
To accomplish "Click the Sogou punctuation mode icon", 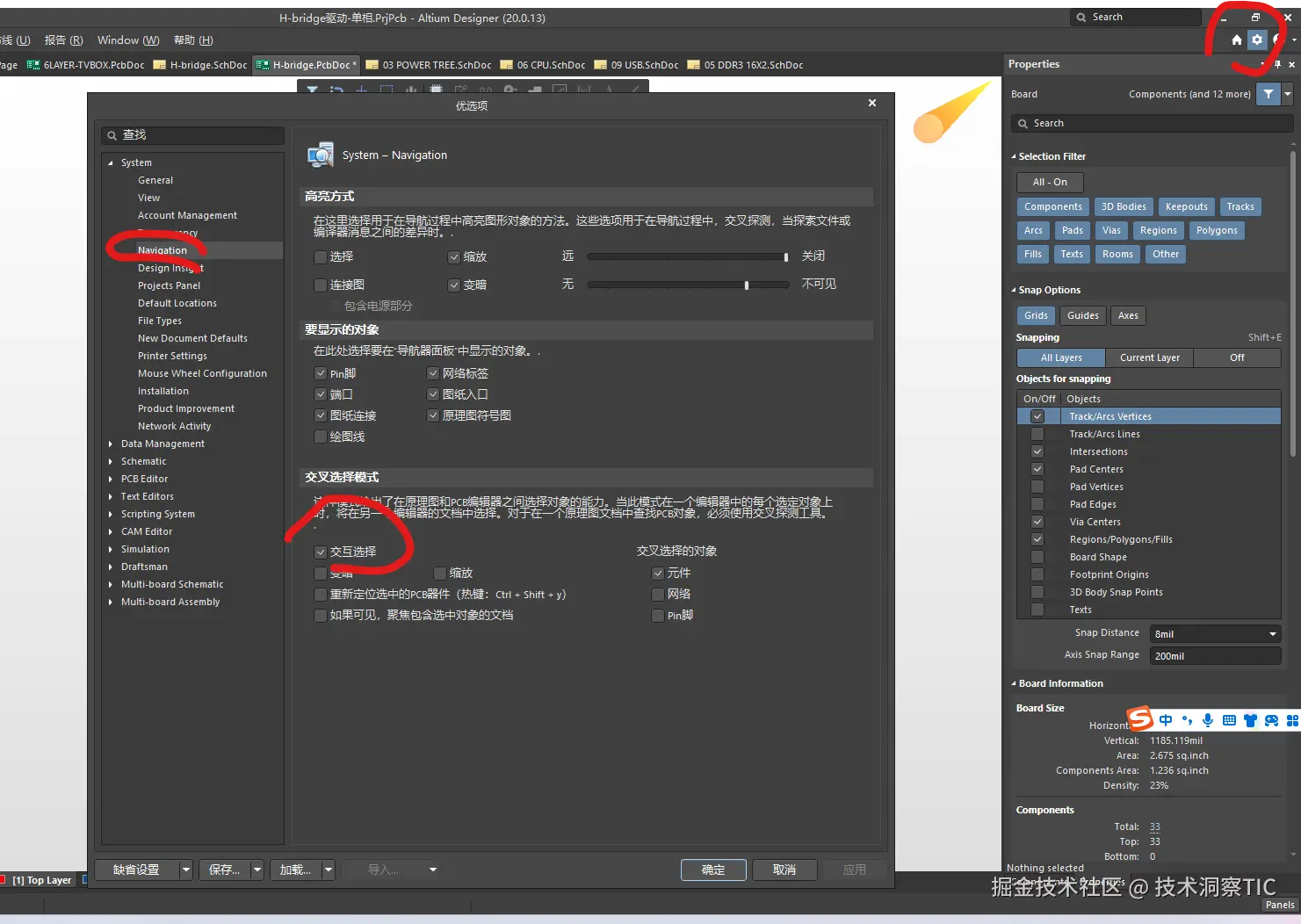I will point(1187,720).
